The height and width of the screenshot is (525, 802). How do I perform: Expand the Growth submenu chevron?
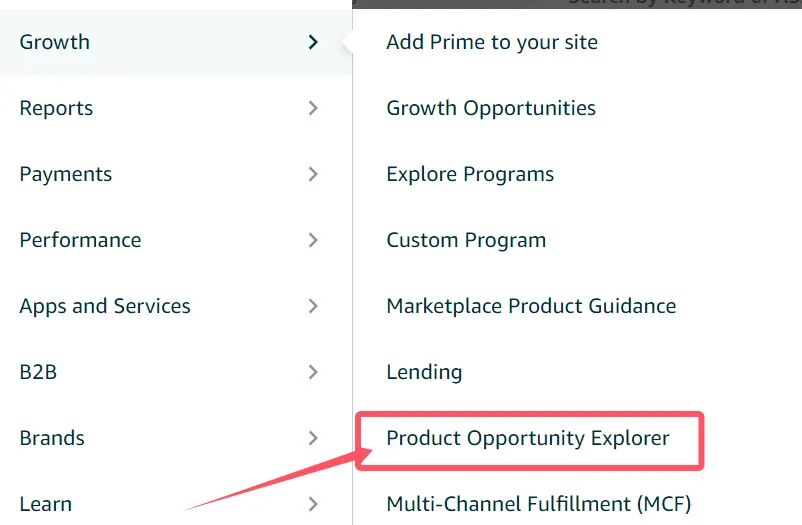click(x=313, y=42)
